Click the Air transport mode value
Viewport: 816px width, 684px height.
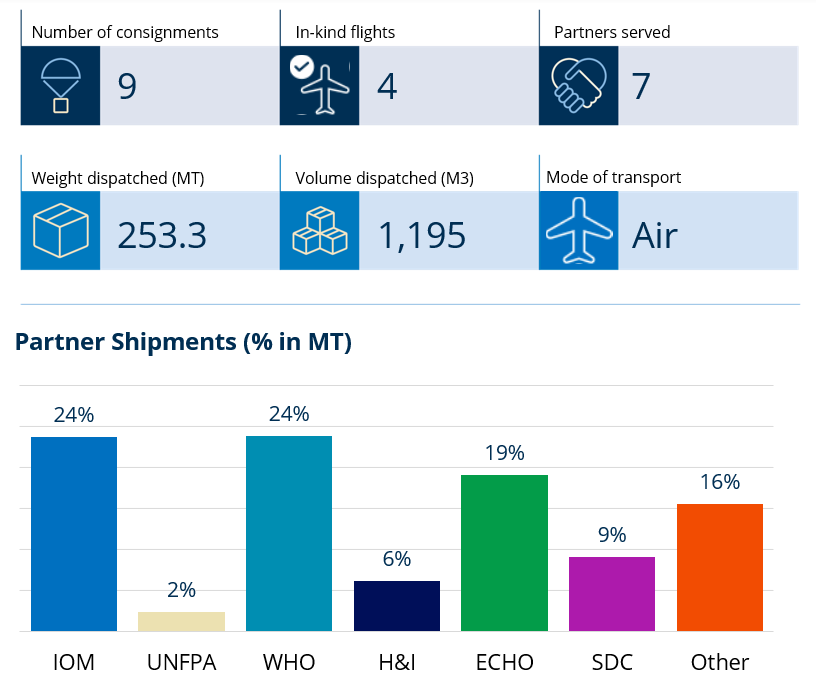[655, 235]
